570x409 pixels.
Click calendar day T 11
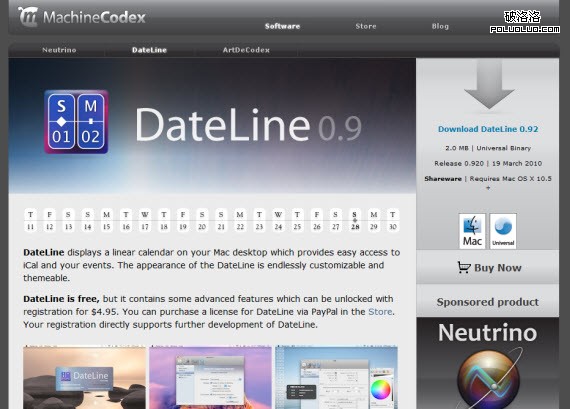[x=31, y=220]
